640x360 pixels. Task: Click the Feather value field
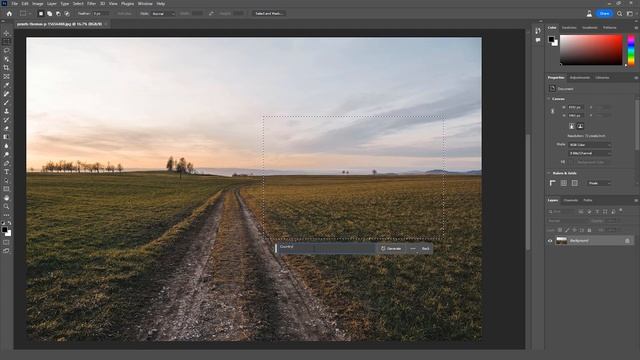click(101, 13)
